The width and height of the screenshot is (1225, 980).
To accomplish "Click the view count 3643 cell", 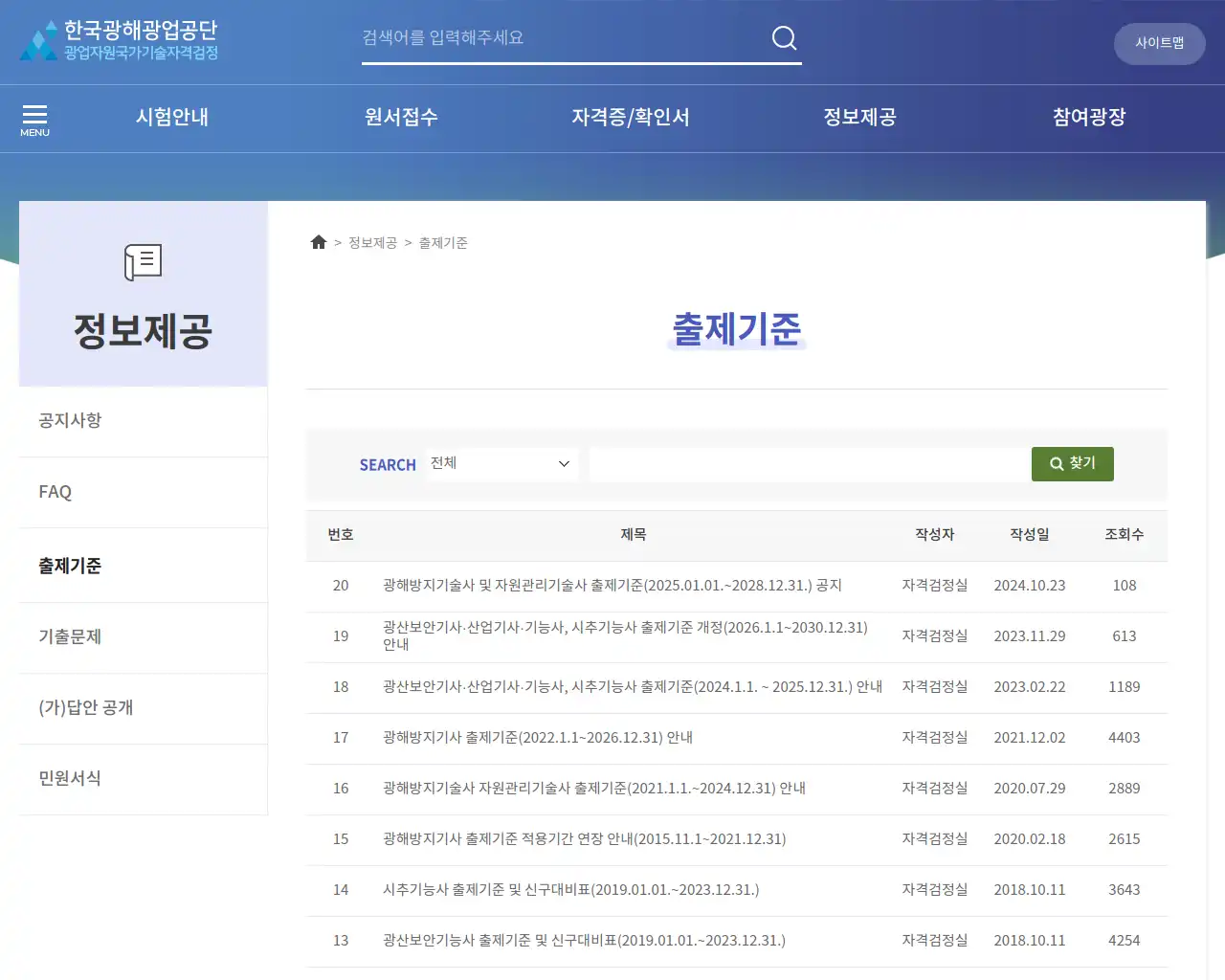I will [1125, 890].
